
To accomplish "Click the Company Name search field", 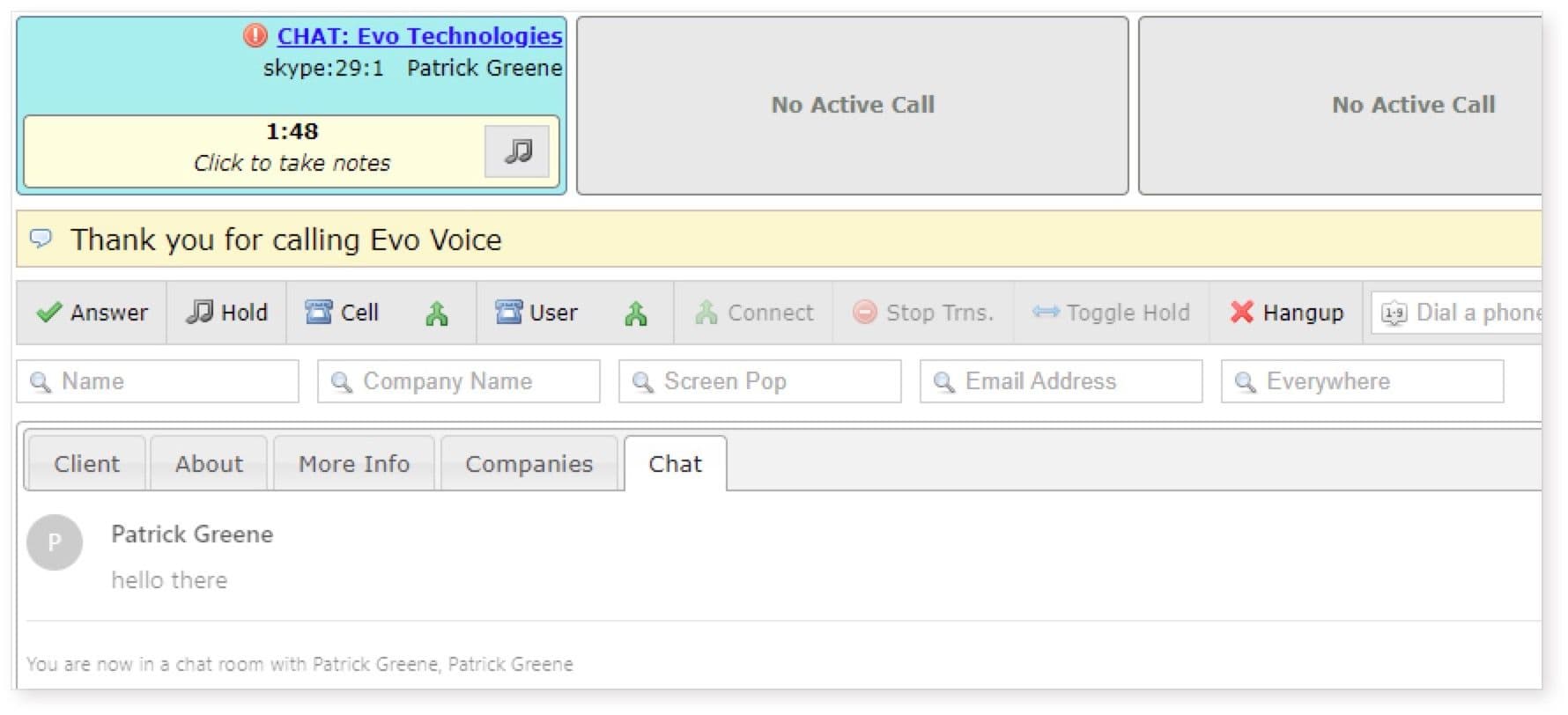I will (x=459, y=381).
